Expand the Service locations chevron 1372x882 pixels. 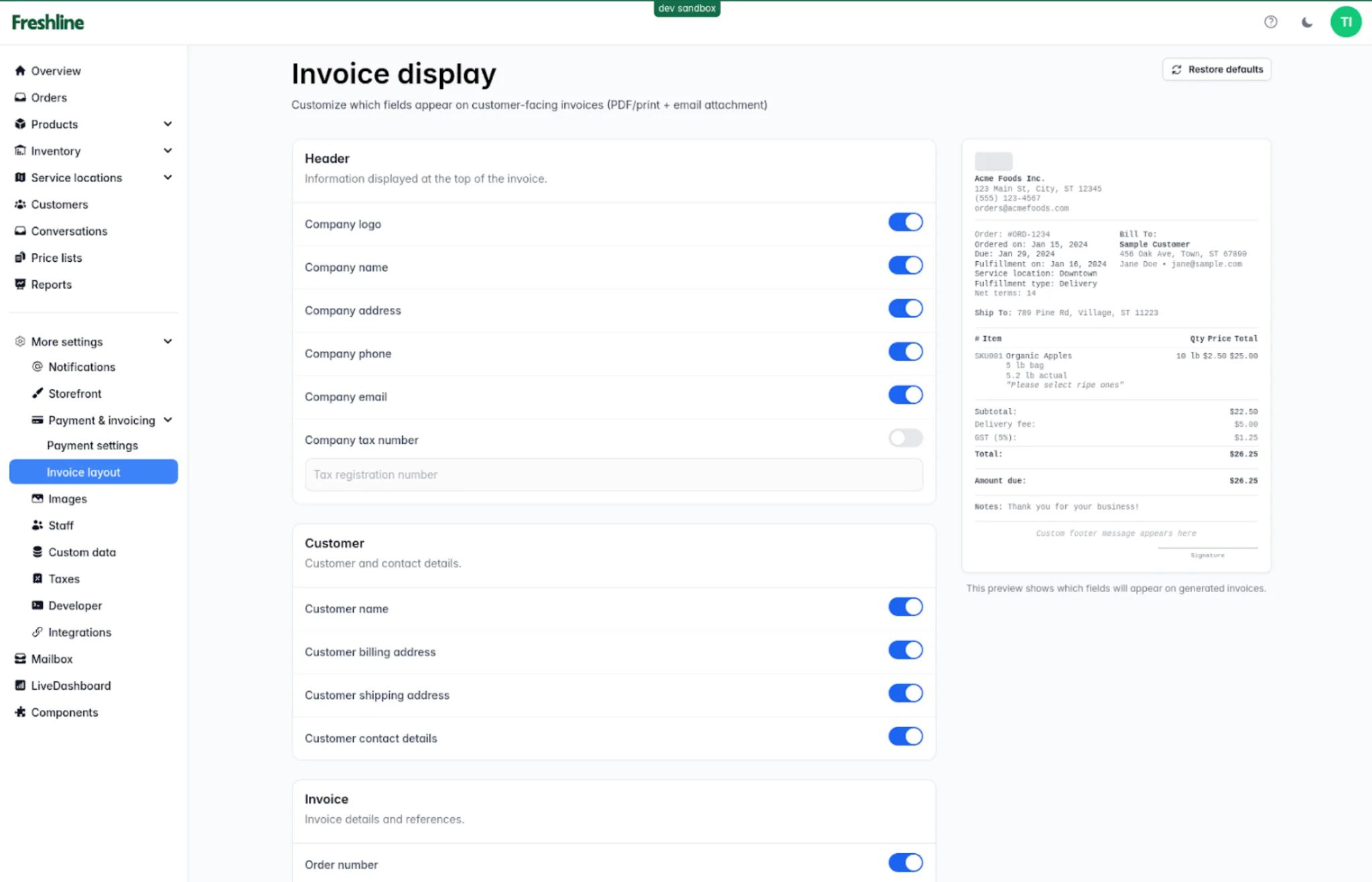(167, 177)
